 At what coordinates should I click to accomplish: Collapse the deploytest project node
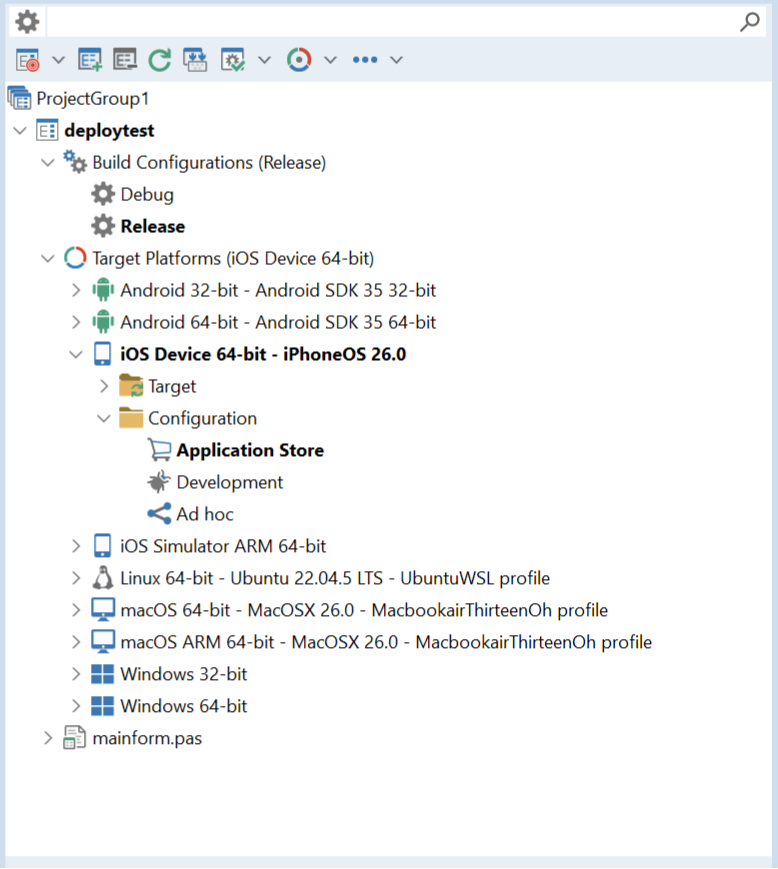pyautogui.click(x=20, y=131)
